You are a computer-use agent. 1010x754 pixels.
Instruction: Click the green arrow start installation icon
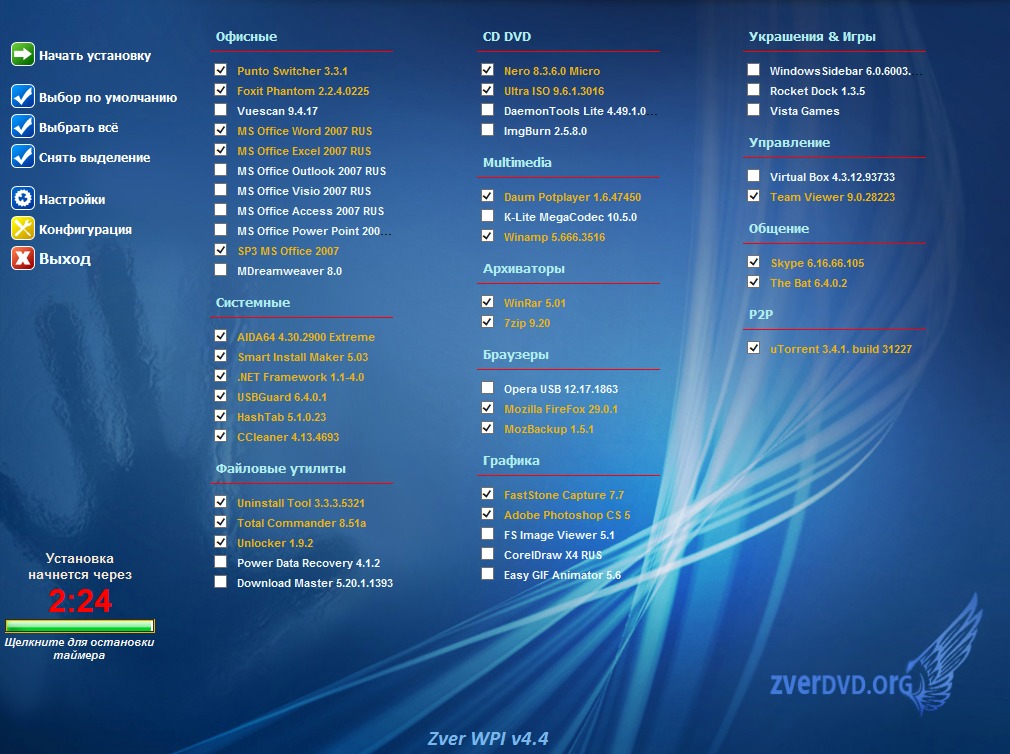click(x=23, y=54)
